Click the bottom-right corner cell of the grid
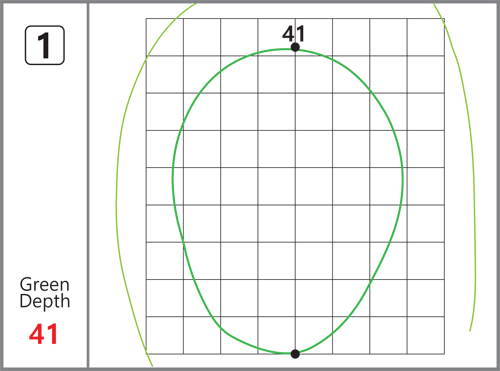Image resolution: width=500 pixels, height=371 pixels. tap(426, 335)
